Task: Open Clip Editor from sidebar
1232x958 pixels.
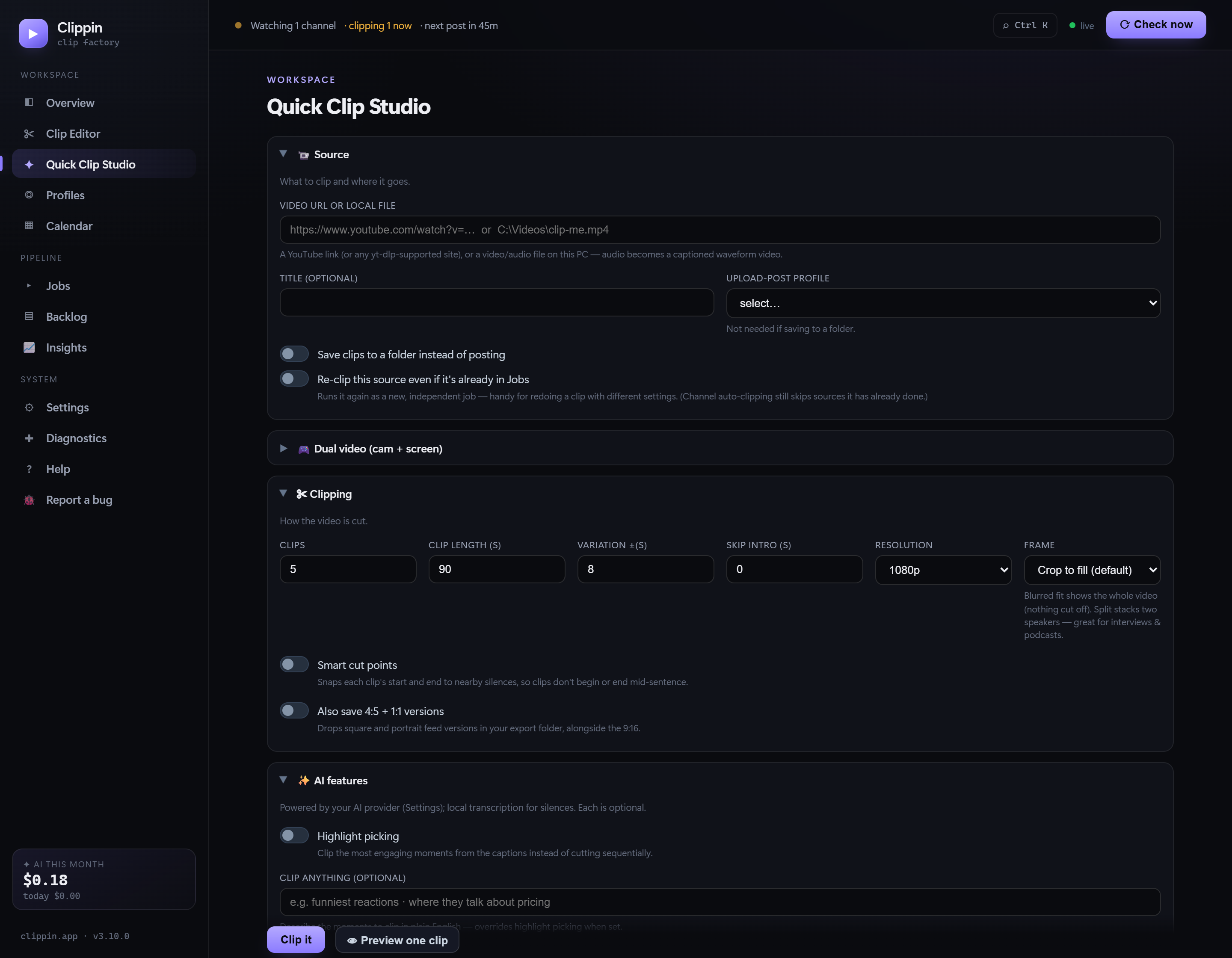Action: (x=104, y=133)
